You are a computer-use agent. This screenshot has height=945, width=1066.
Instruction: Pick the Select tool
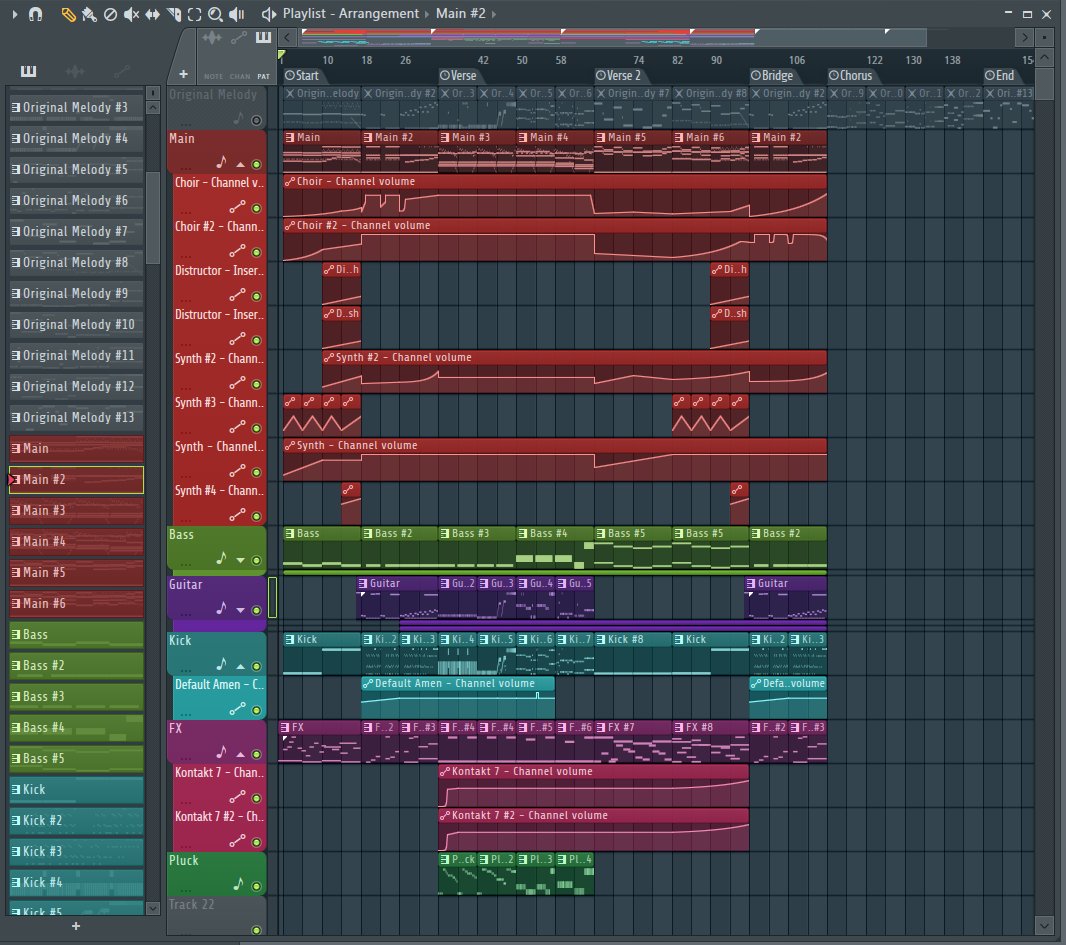click(194, 14)
